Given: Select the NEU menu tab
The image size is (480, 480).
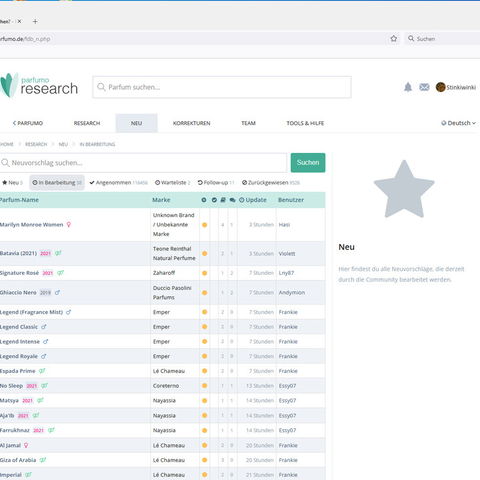Looking at the screenshot, I should tap(136, 123).
